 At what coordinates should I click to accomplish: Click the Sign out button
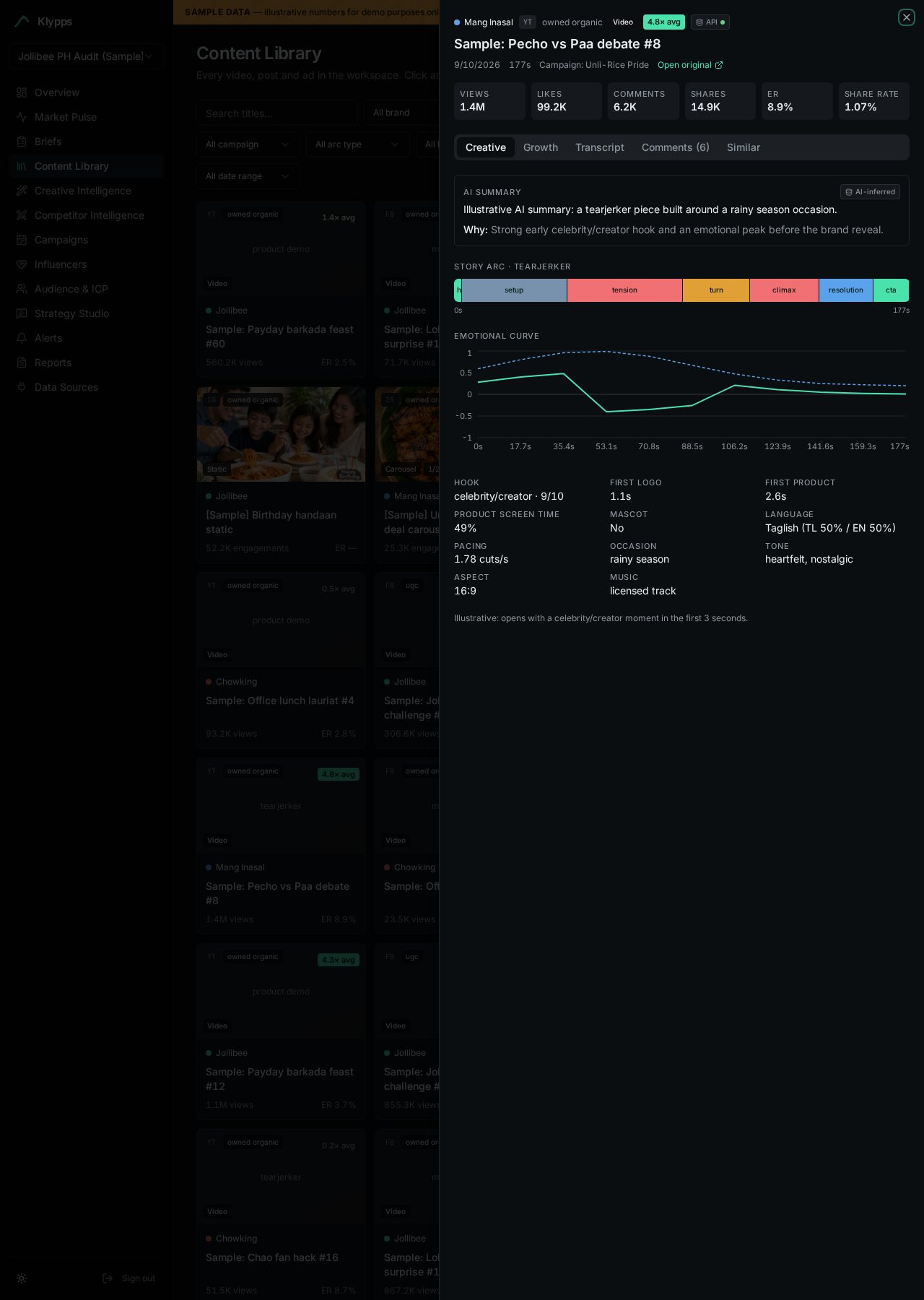[x=129, y=1278]
